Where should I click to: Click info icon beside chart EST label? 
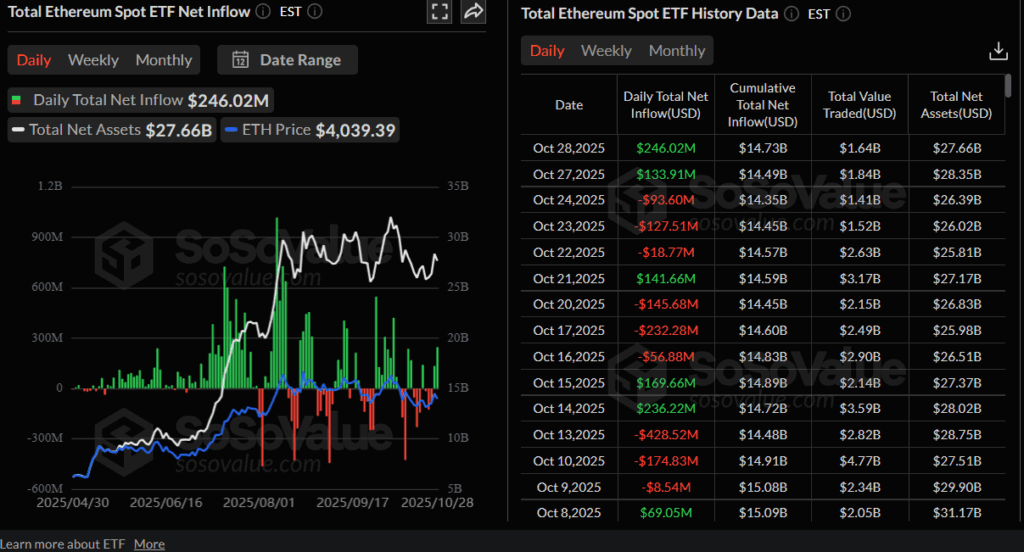point(315,11)
